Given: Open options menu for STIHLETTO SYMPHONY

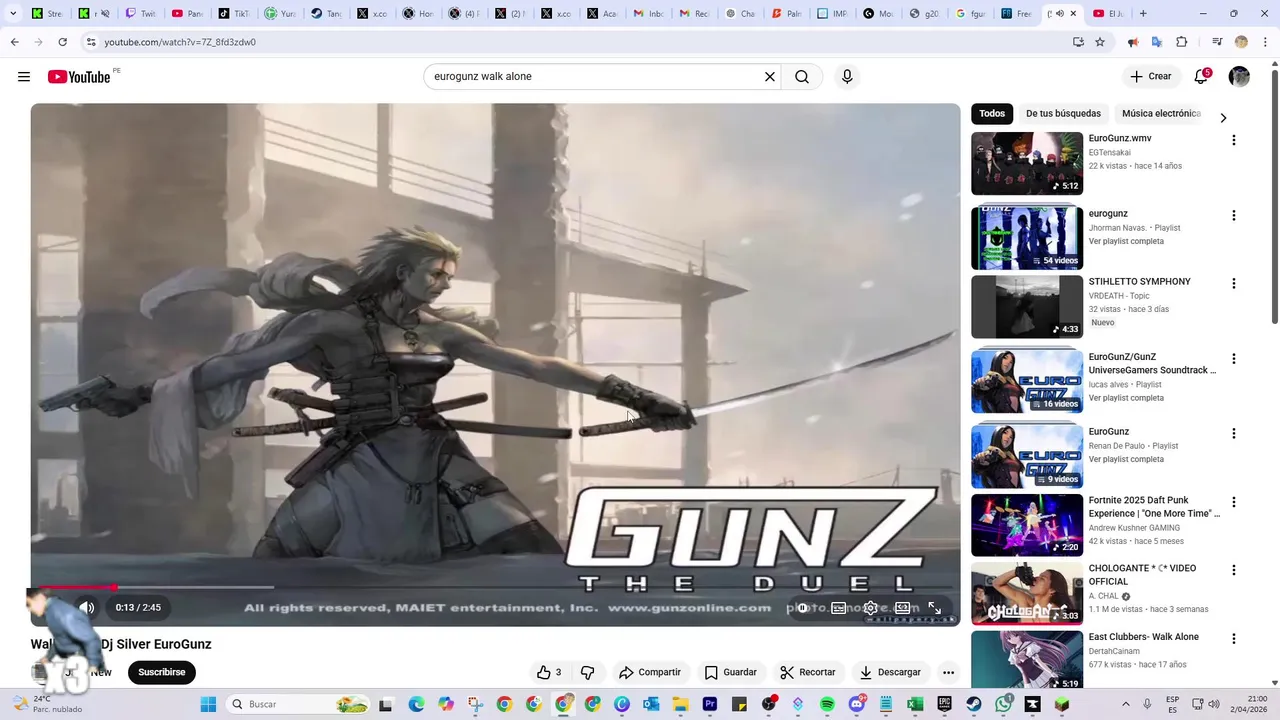Looking at the screenshot, I should (1233, 283).
